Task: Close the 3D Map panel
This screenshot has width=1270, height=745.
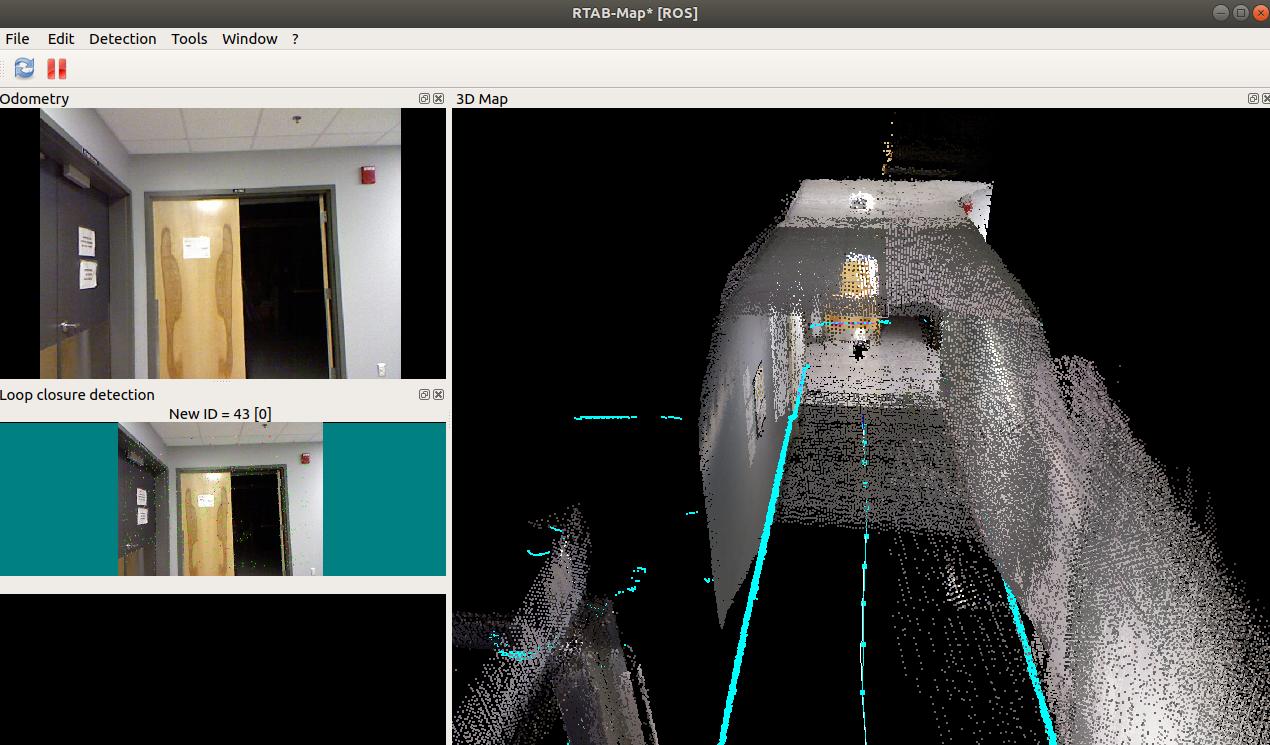Action: [1264, 99]
